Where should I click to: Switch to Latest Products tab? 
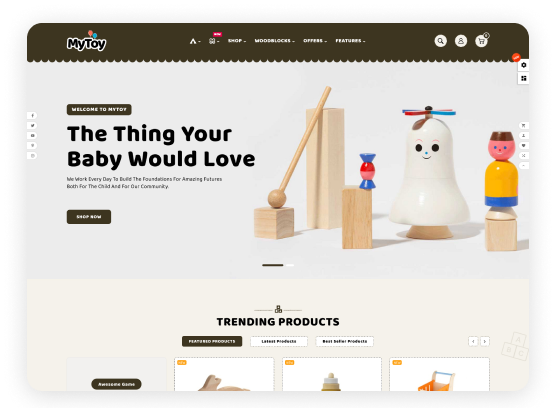pos(279,341)
